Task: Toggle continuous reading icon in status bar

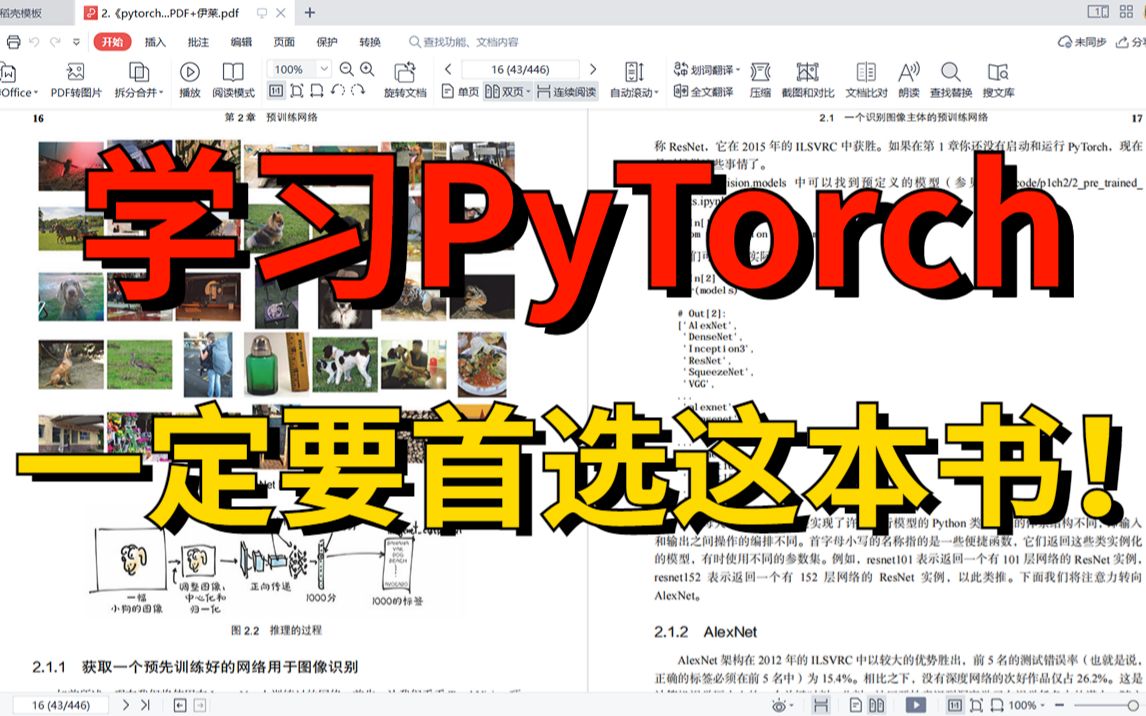Action: 821,706
